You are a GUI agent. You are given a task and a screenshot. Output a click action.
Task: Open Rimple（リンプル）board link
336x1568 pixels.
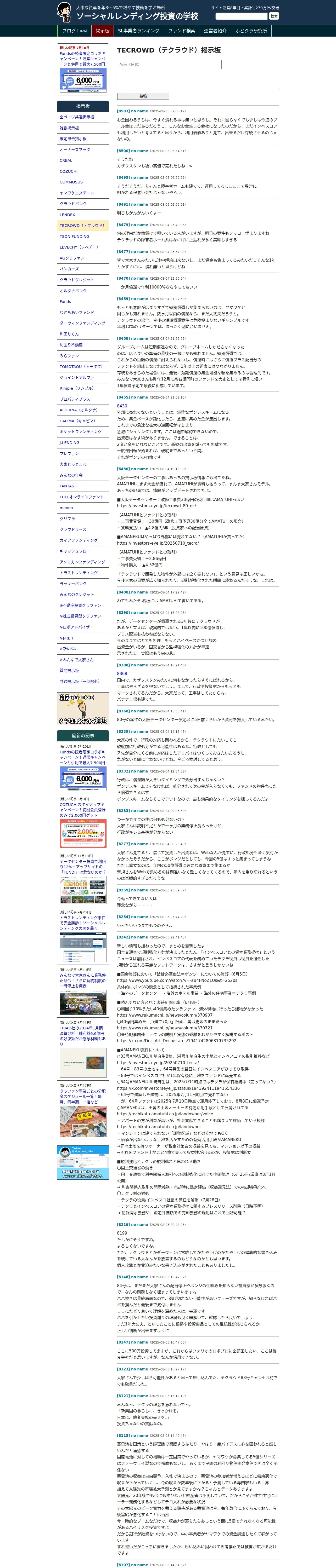coord(83,388)
